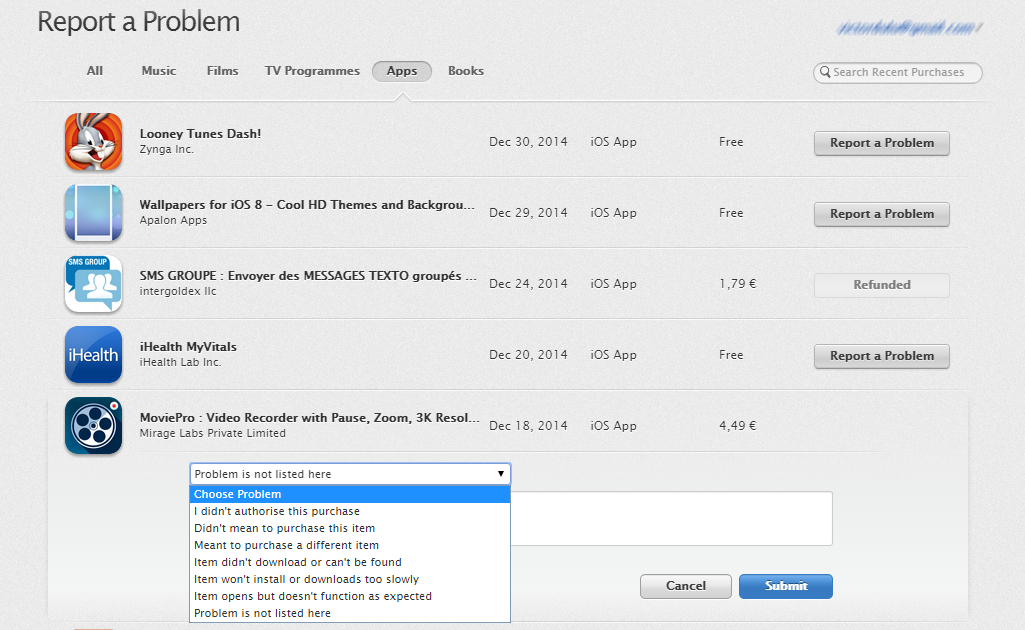Click 'iHealth MyVitals' title text

(x=188, y=347)
